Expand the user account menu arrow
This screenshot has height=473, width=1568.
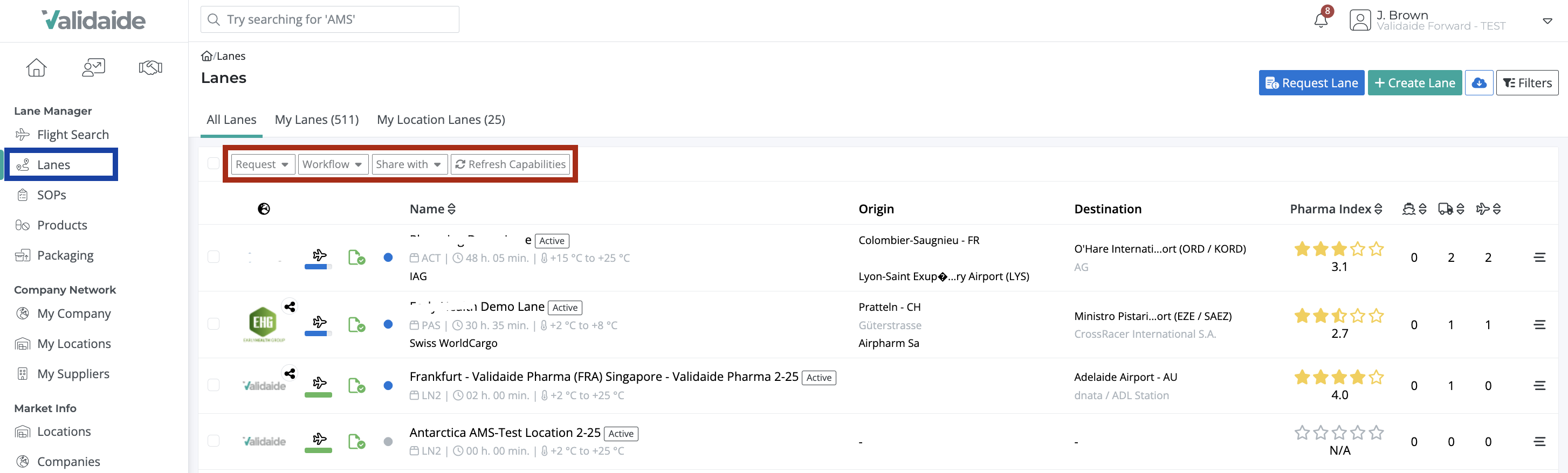(x=1548, y=20)
